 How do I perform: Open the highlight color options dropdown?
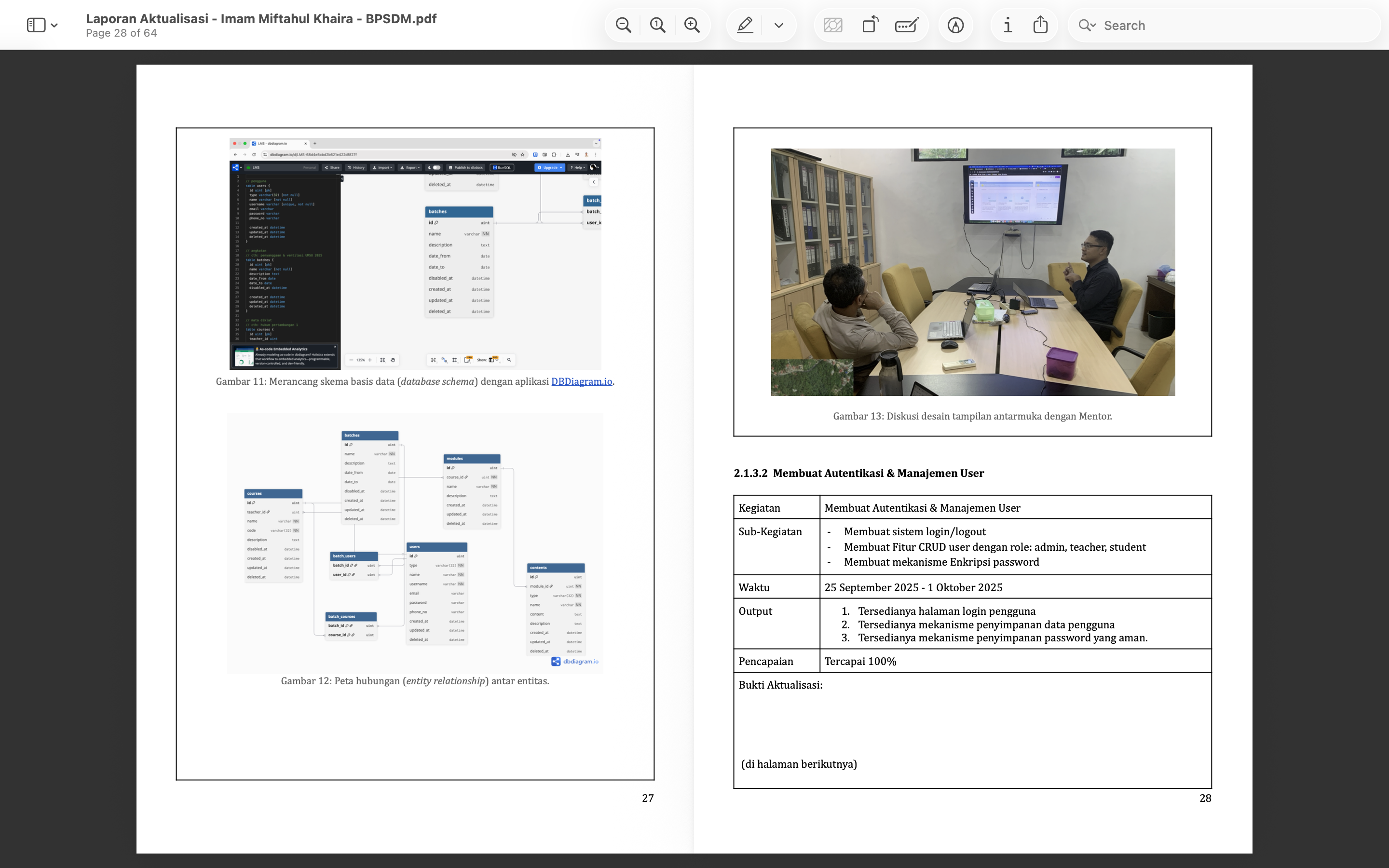(779, 25)
